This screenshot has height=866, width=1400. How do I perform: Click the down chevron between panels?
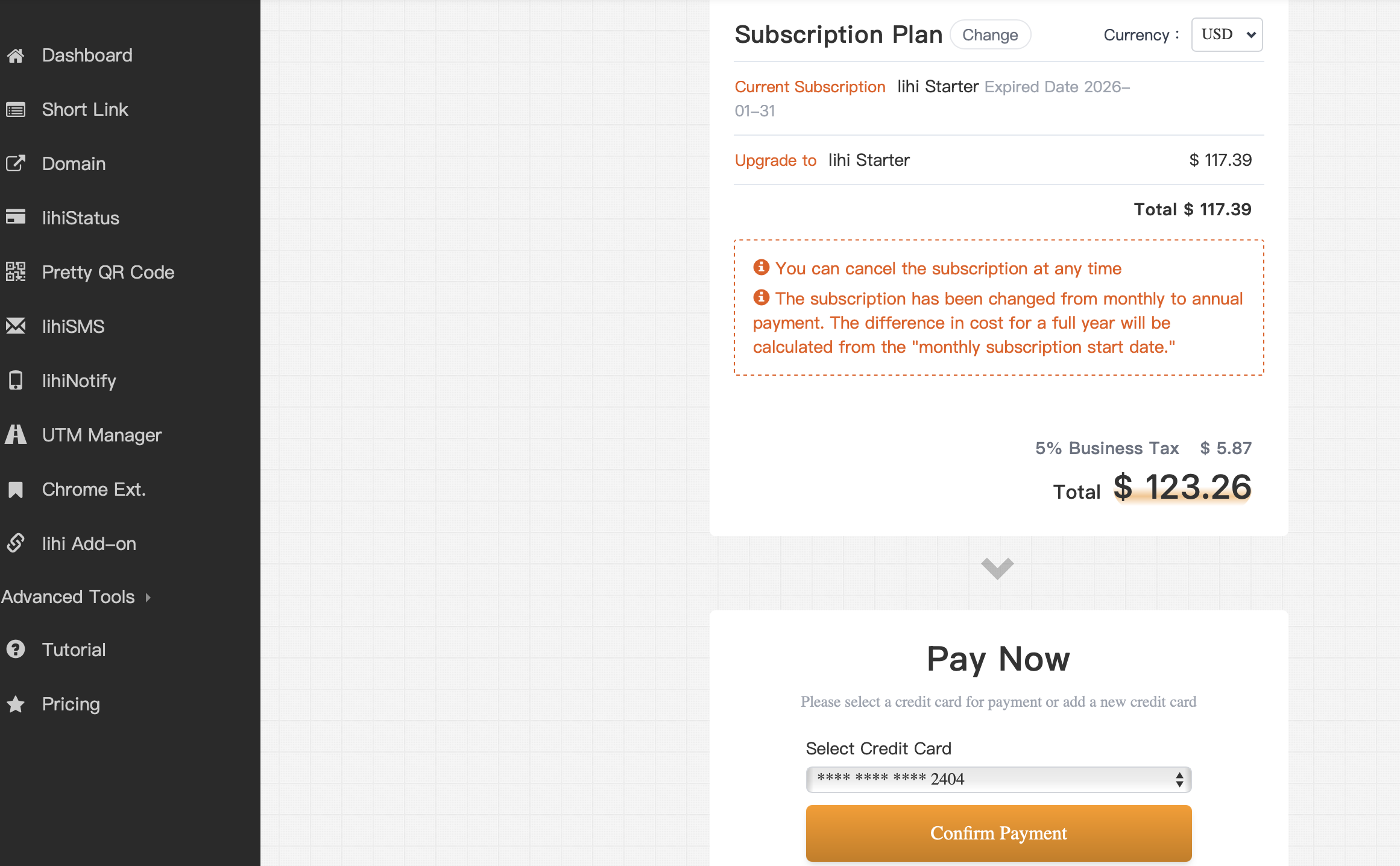[997, 567]
